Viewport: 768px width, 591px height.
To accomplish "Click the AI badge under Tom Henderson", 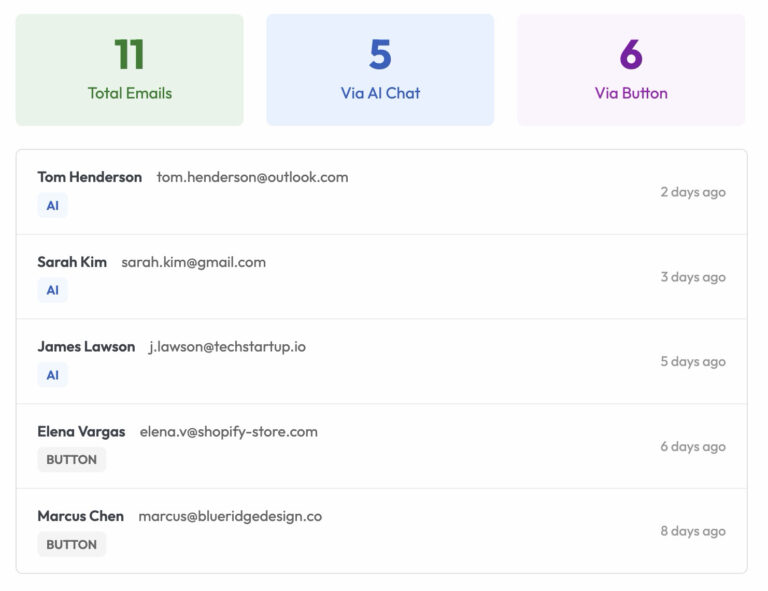I will pos(53,206).
